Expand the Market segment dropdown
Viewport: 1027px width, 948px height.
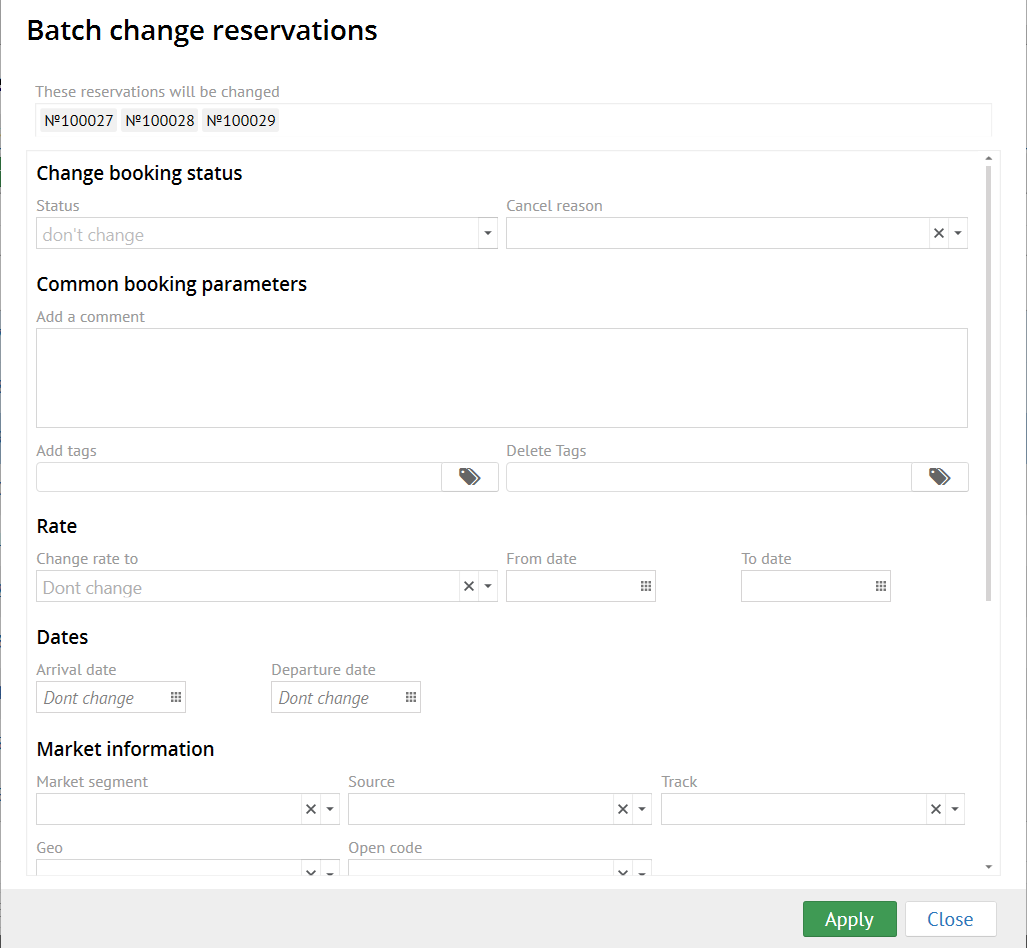click(330, 809)
